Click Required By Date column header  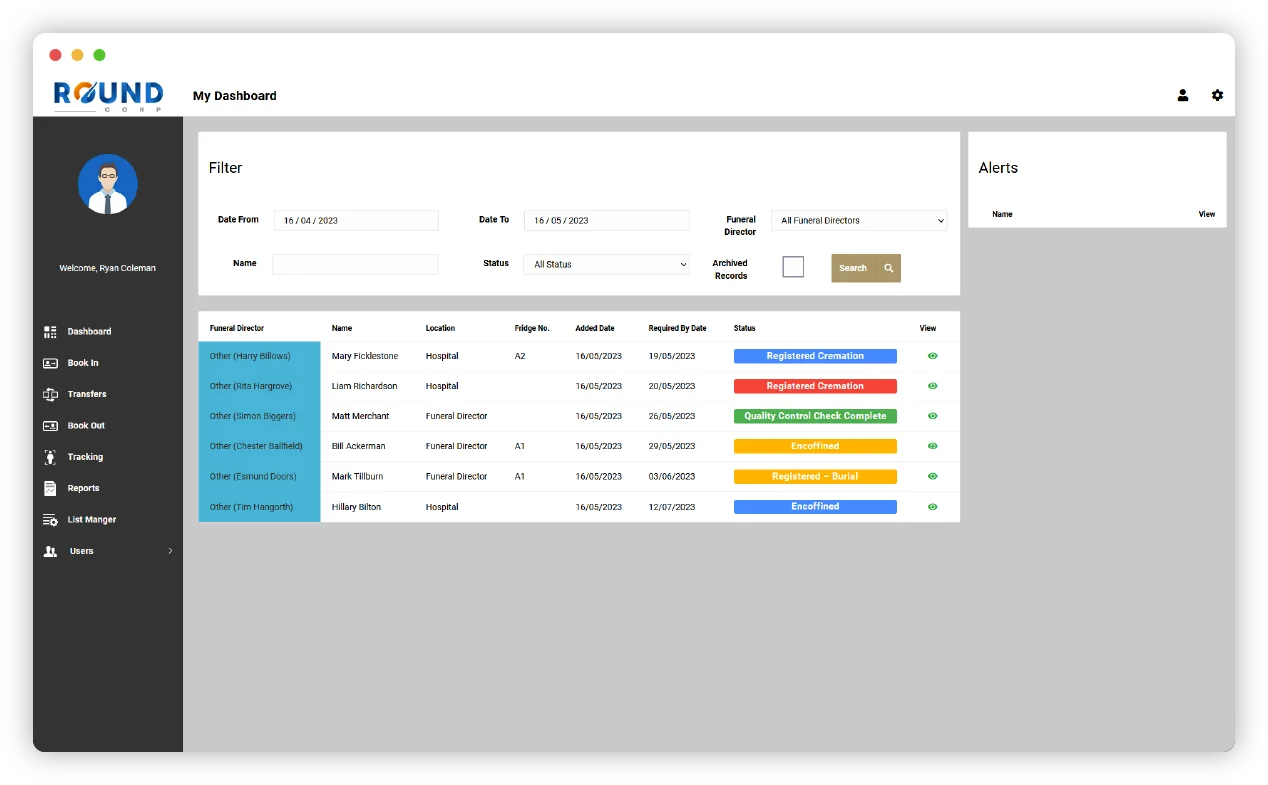click(677, 328)
